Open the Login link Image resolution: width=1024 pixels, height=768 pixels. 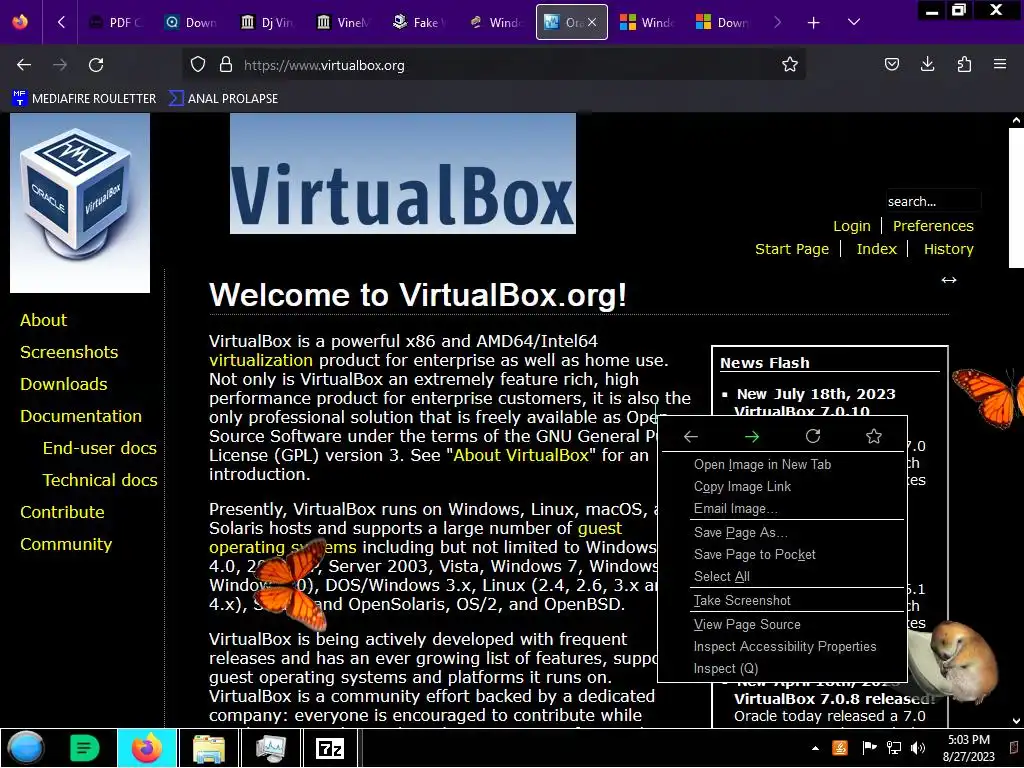(852, 226)
